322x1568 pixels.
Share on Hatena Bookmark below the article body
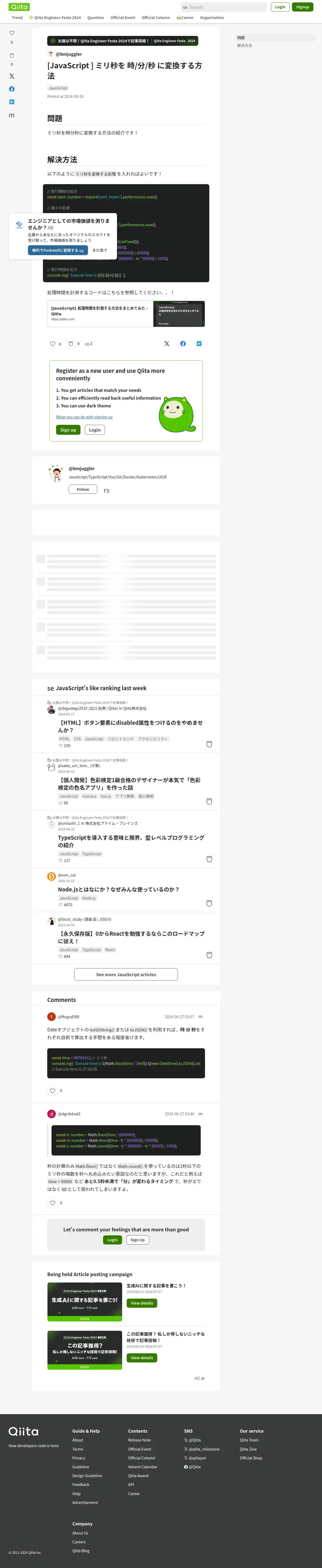199,344
